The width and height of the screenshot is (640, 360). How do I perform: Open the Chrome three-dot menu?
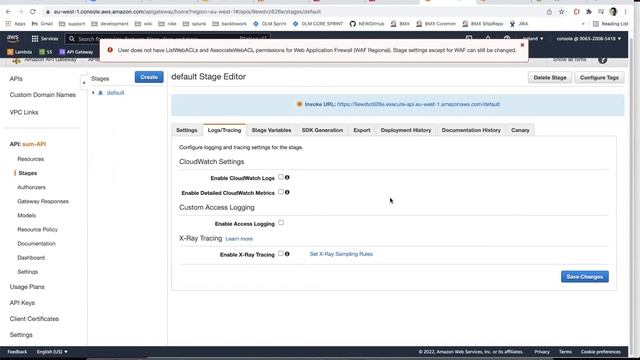pyautogui.click(x=625, y=12)
